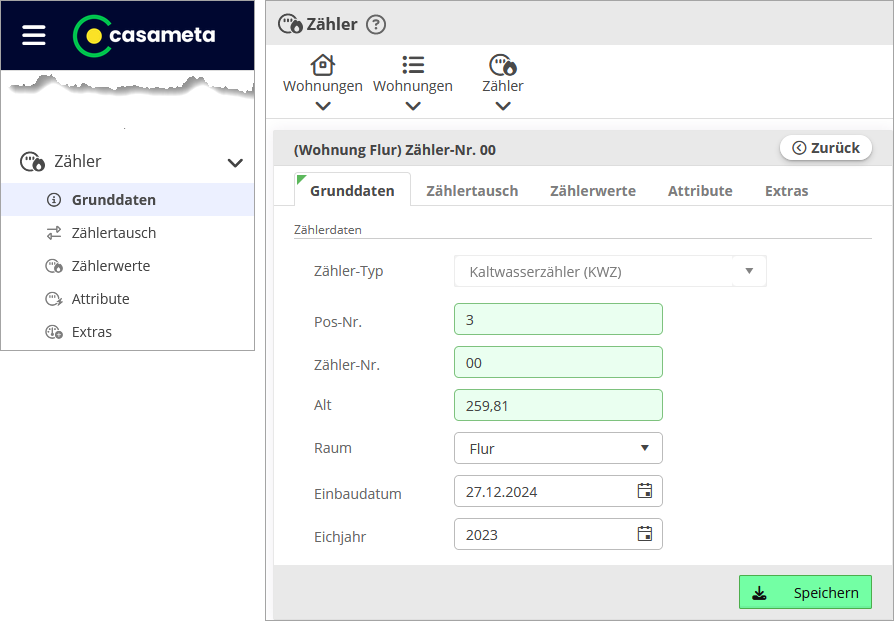Screen dimensions: 894x621
Task: Select Attribute in the sidebar
Action: [100, 299]
